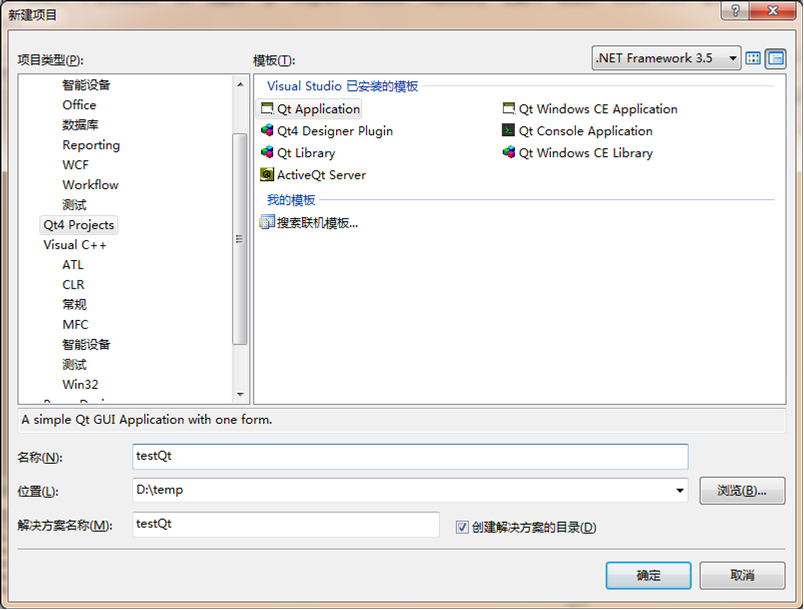
Task: Select the Qt Windows CE Application icon
Action: 509,109
